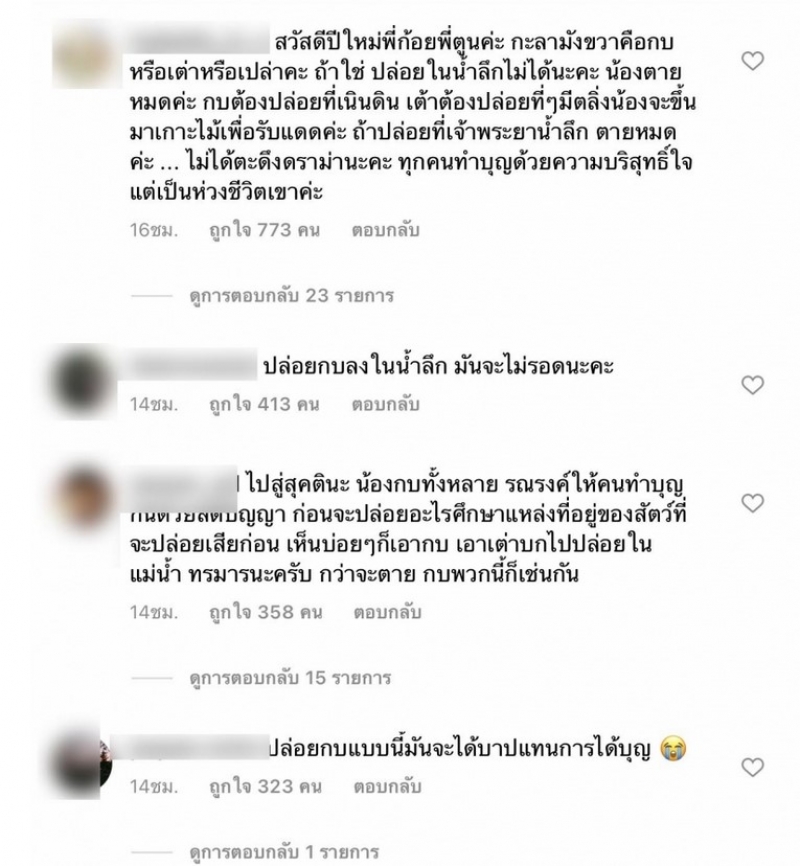The height and width of the screenshot is (866, 800).
Task: Open the fourth commenter's avatar
Action: pyautogui.click(x=84, y=764)
